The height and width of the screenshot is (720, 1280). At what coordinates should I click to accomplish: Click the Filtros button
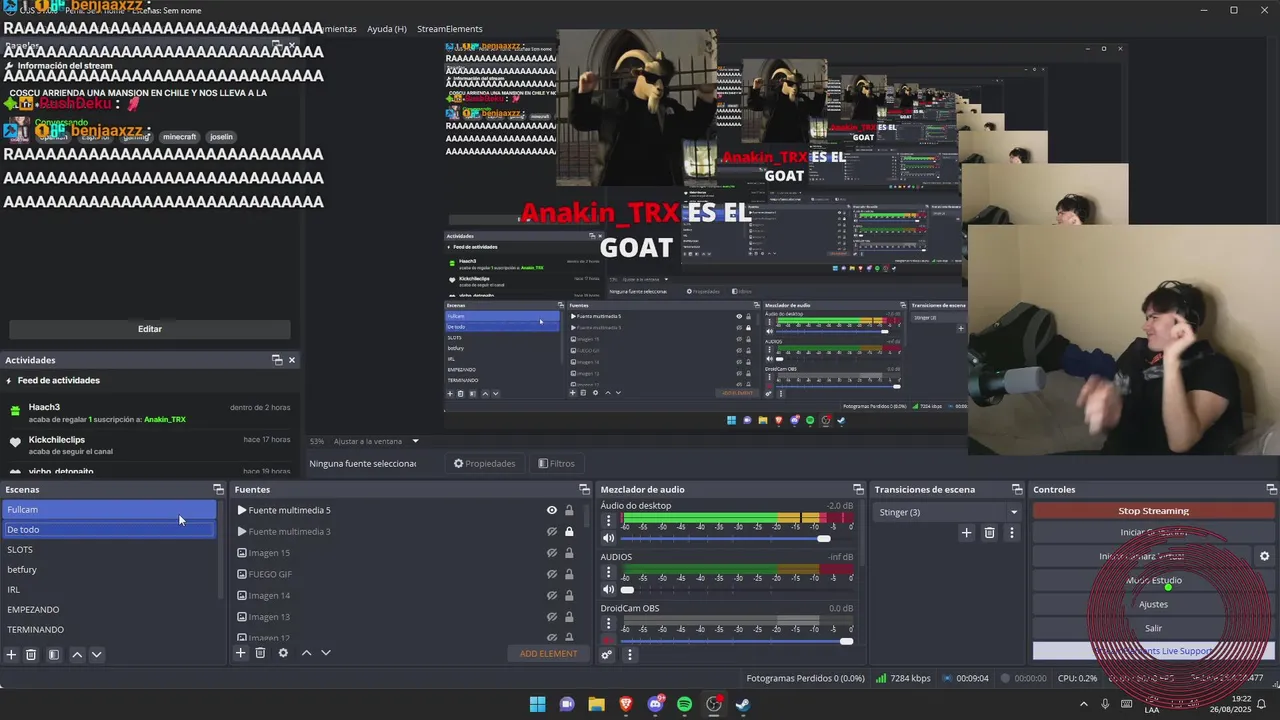tap(556, 463)
